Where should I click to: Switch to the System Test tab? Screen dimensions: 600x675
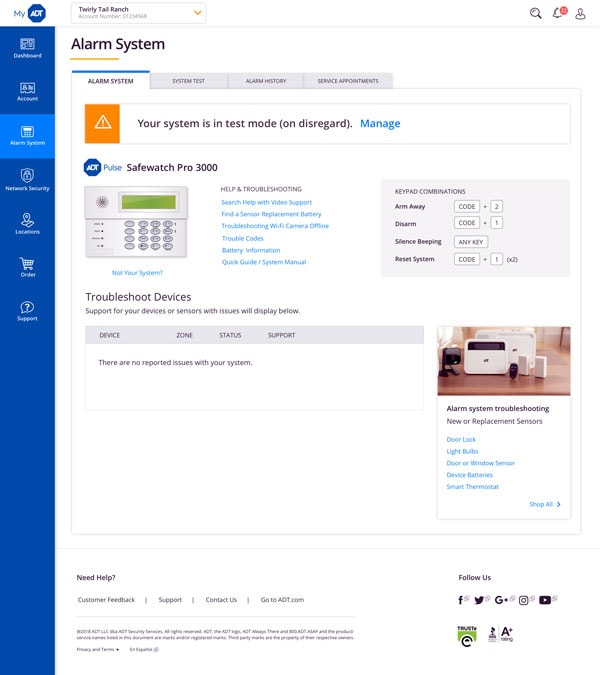189,81
